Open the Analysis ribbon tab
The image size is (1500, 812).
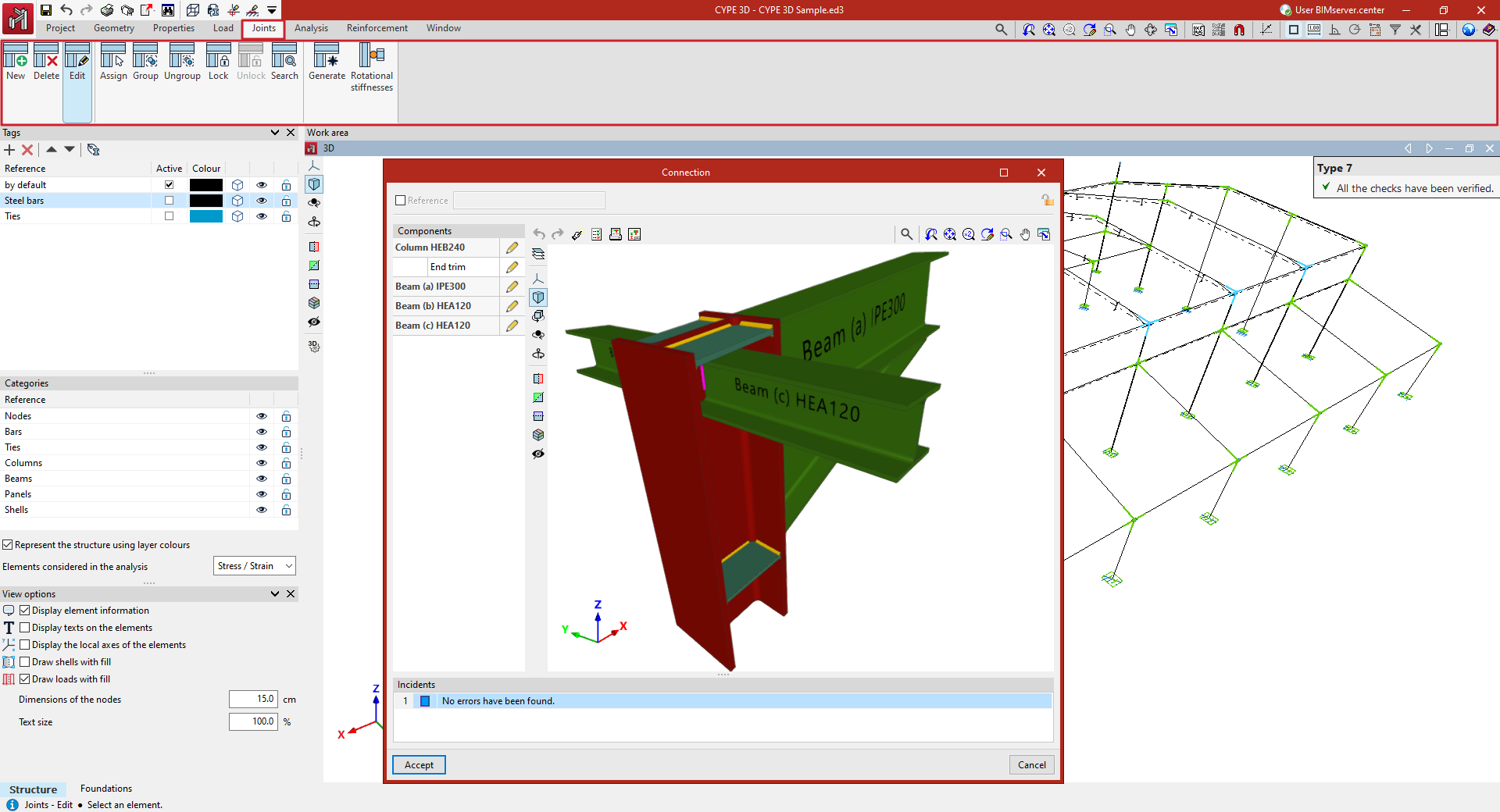pyautogui.click(x=311, y=28)
